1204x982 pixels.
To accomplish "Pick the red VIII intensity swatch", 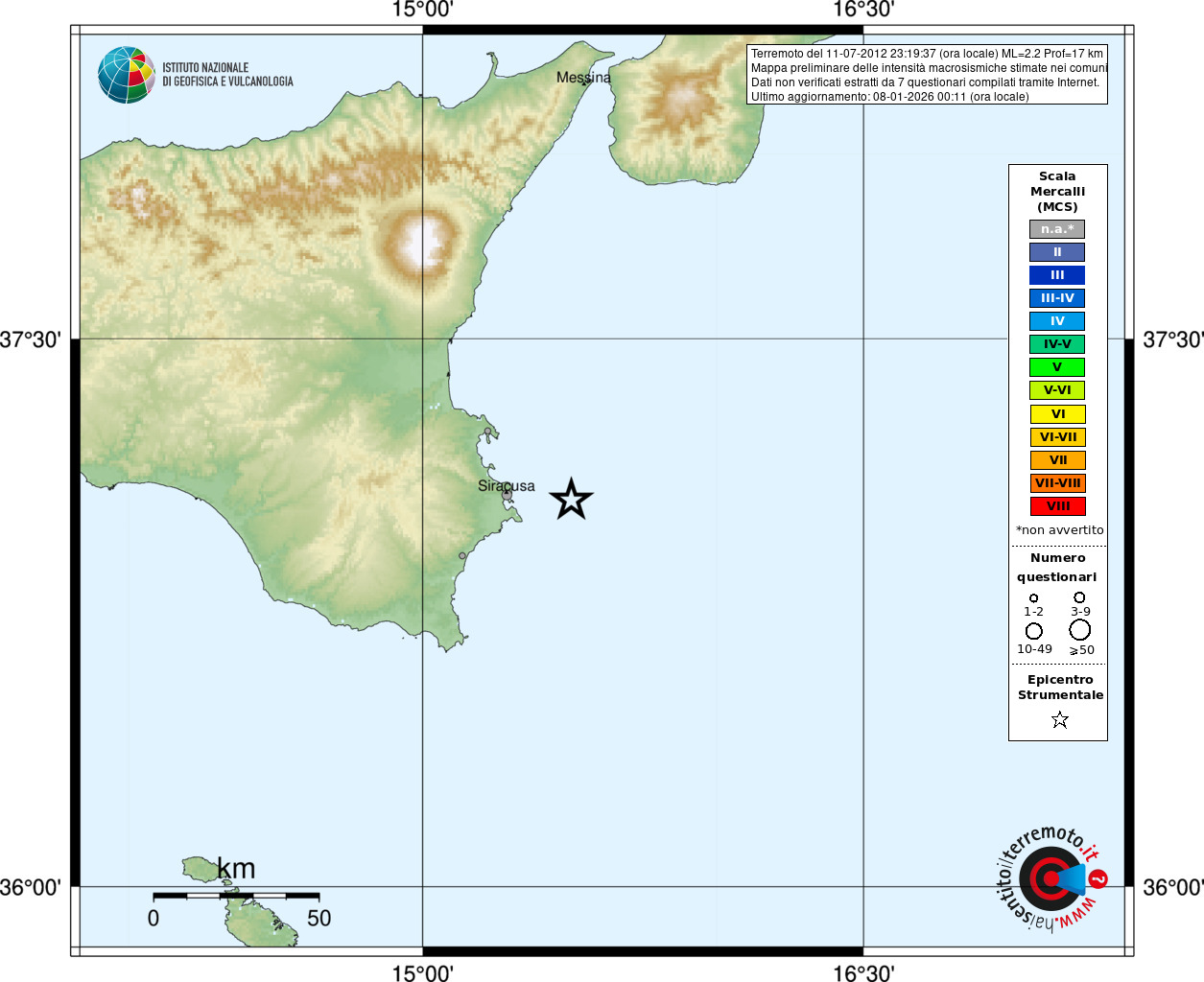I will pyautogui.click(x=1057, y=506).
